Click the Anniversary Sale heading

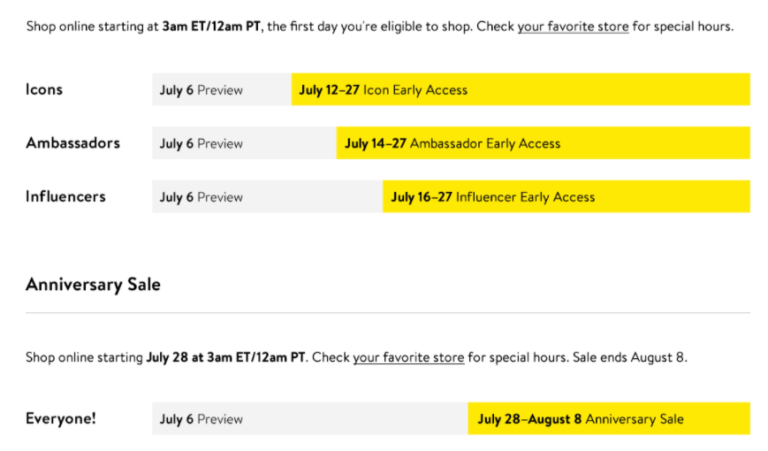pyautogui.click(x=93, y=285)
